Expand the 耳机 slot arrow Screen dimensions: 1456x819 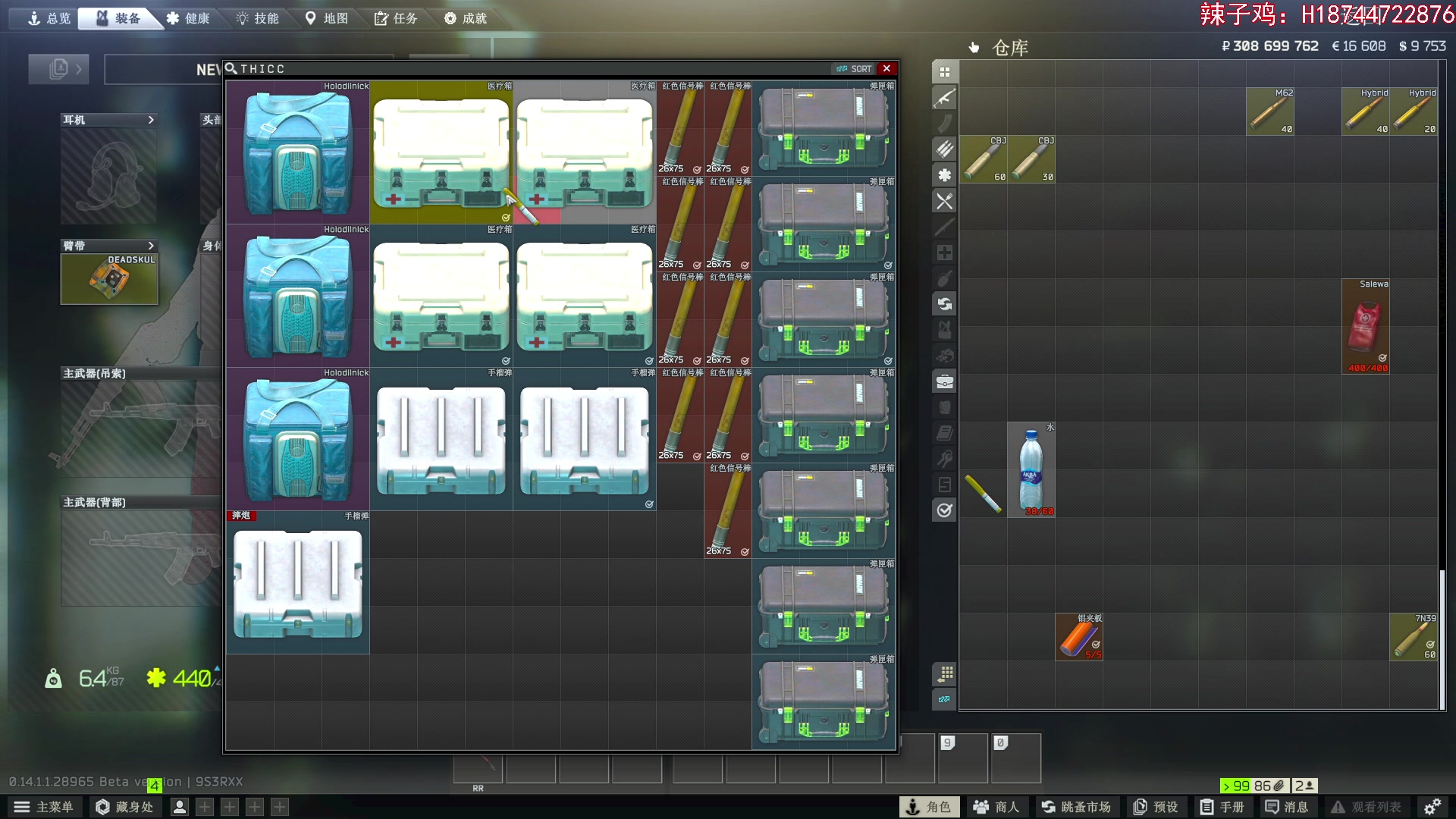pyautogui.click(x=151, y=120)
